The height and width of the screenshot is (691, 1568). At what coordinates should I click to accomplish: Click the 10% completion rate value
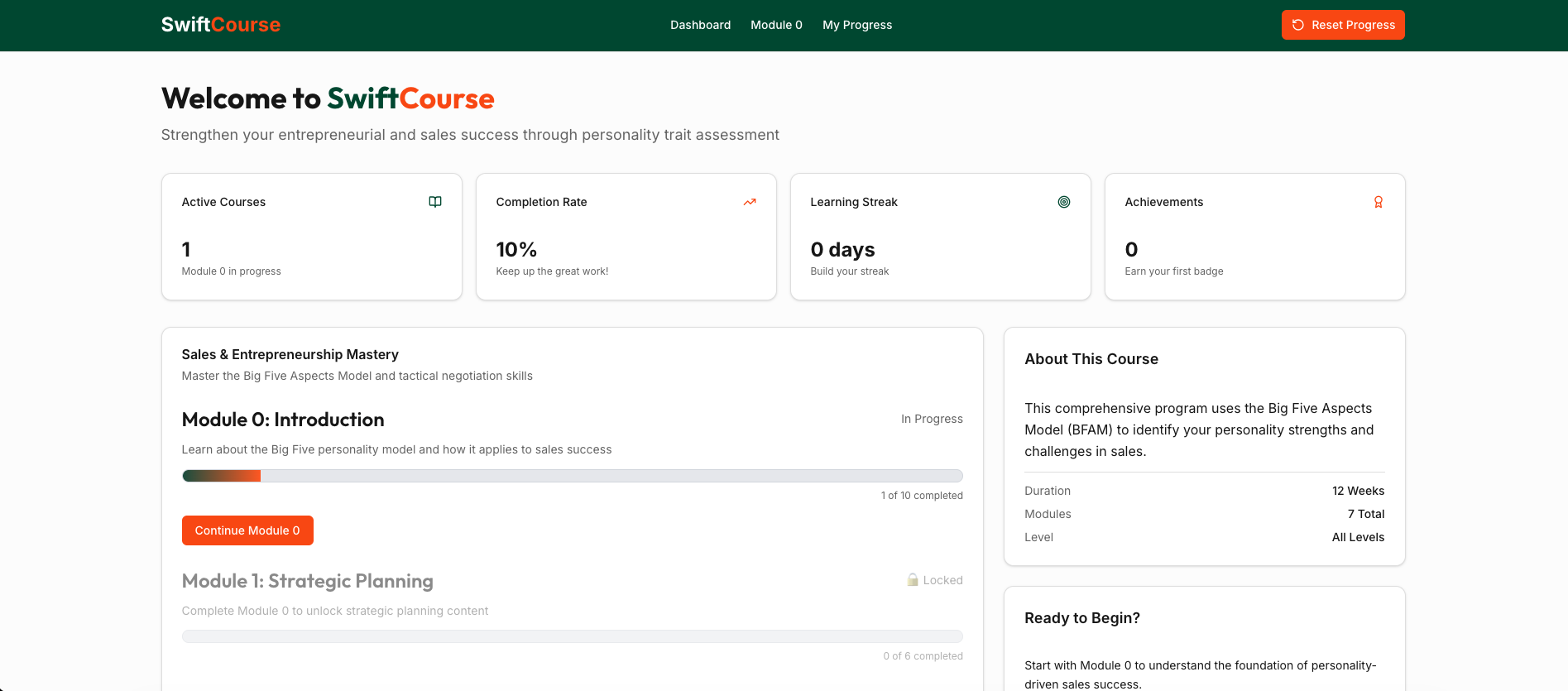tap(516, 250)
